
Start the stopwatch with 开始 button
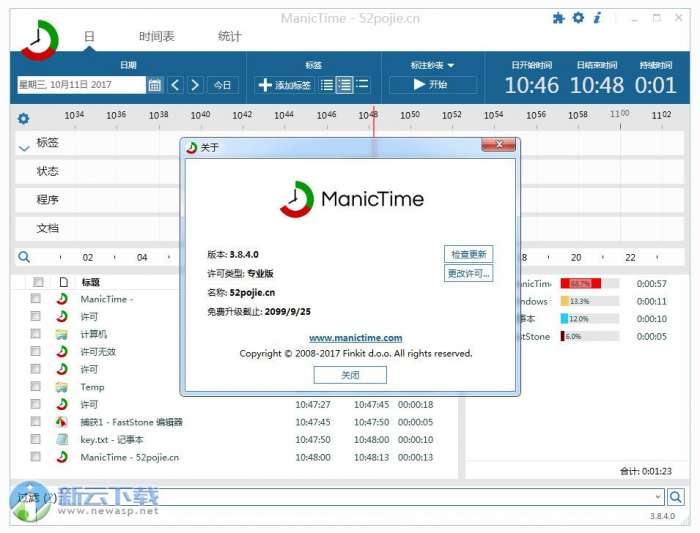[x=432, y=84]
